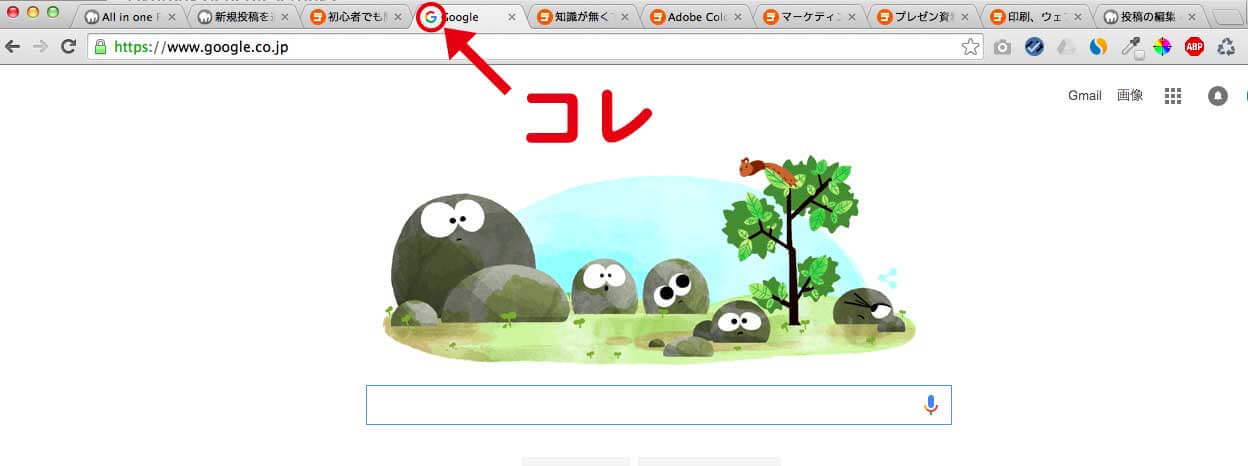Open the blue and yellow circle extension
The image size is (1248, 466).
(x=1098, y=46)
